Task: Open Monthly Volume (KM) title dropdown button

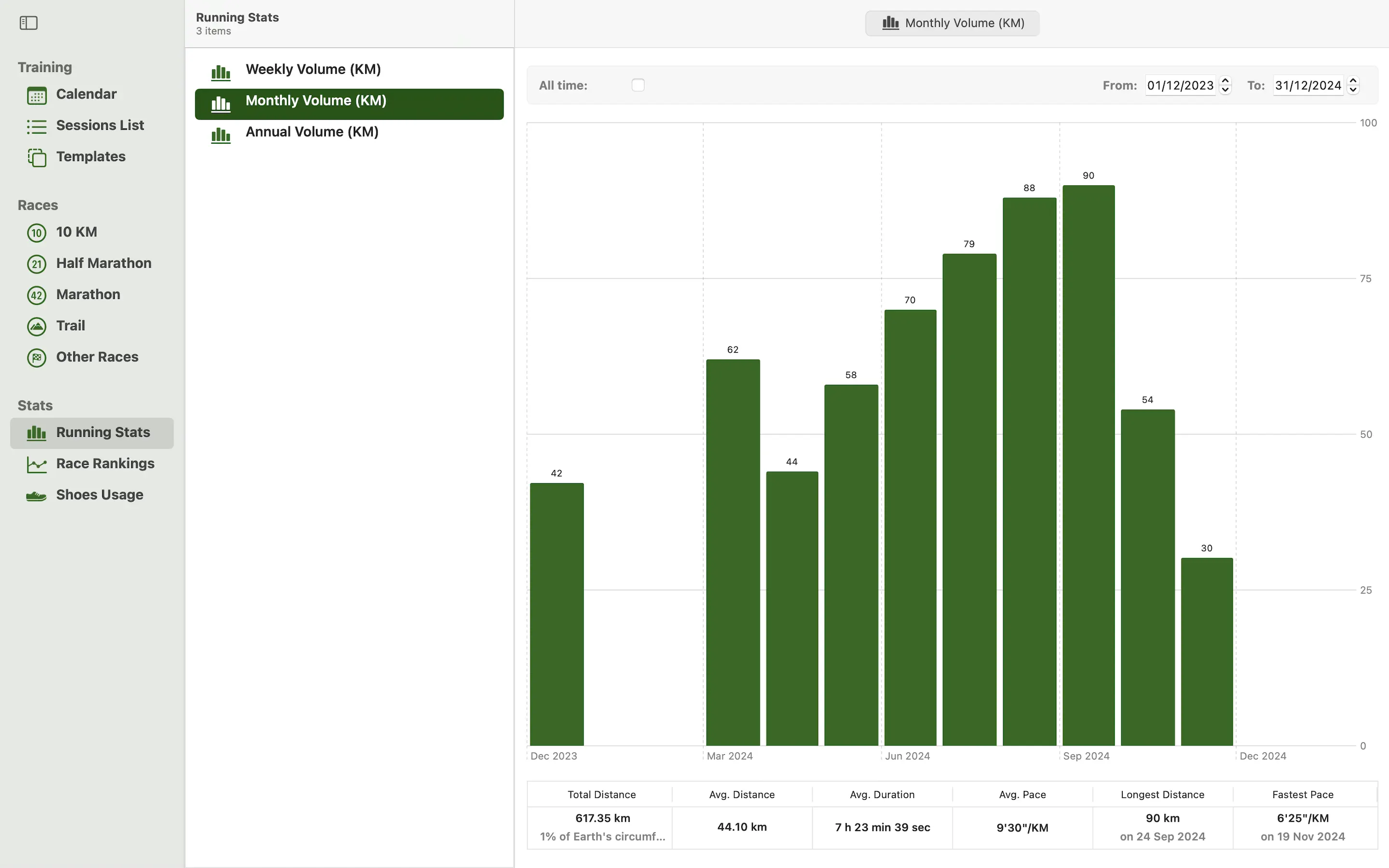Action: (x=952, y=23)
